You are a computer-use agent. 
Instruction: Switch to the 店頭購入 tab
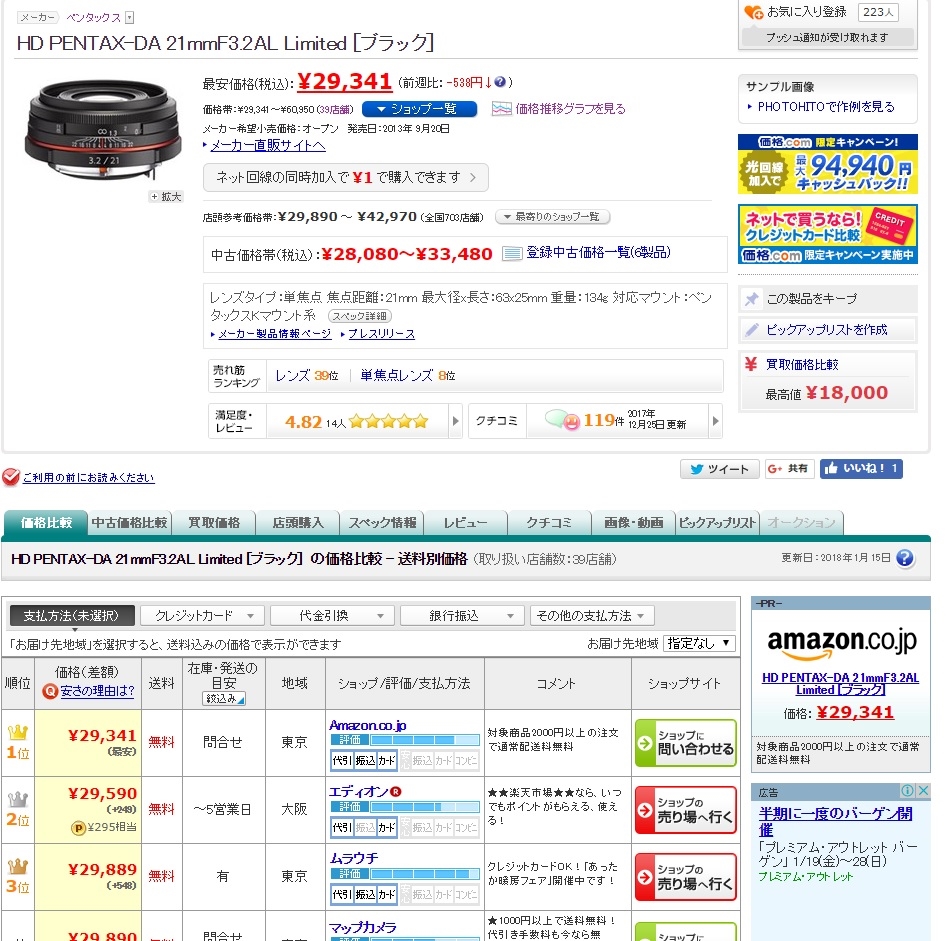(x=297, y=522)
